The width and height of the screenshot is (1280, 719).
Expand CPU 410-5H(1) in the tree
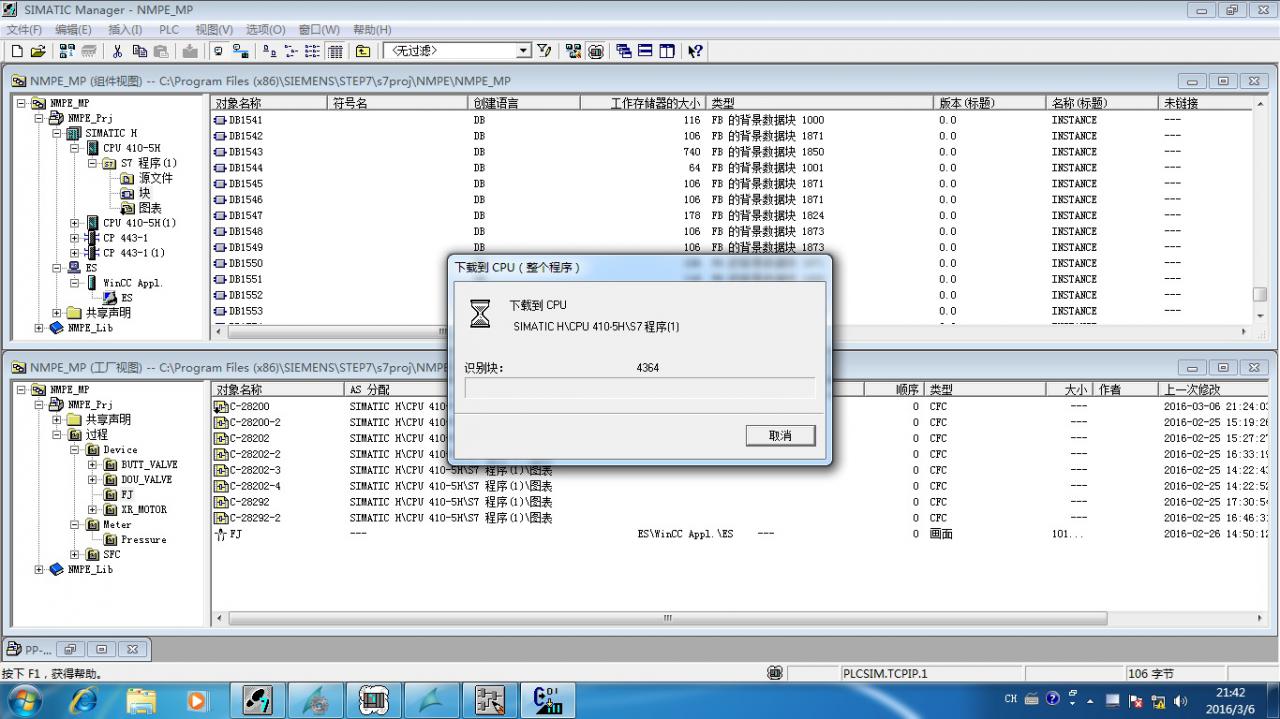[76, 223]
